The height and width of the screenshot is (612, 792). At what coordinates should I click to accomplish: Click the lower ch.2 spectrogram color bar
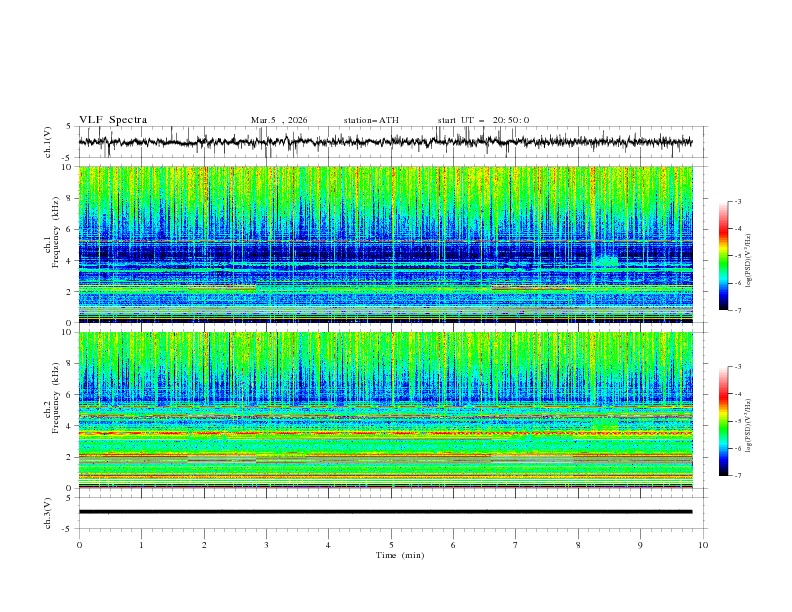(723, 421)
